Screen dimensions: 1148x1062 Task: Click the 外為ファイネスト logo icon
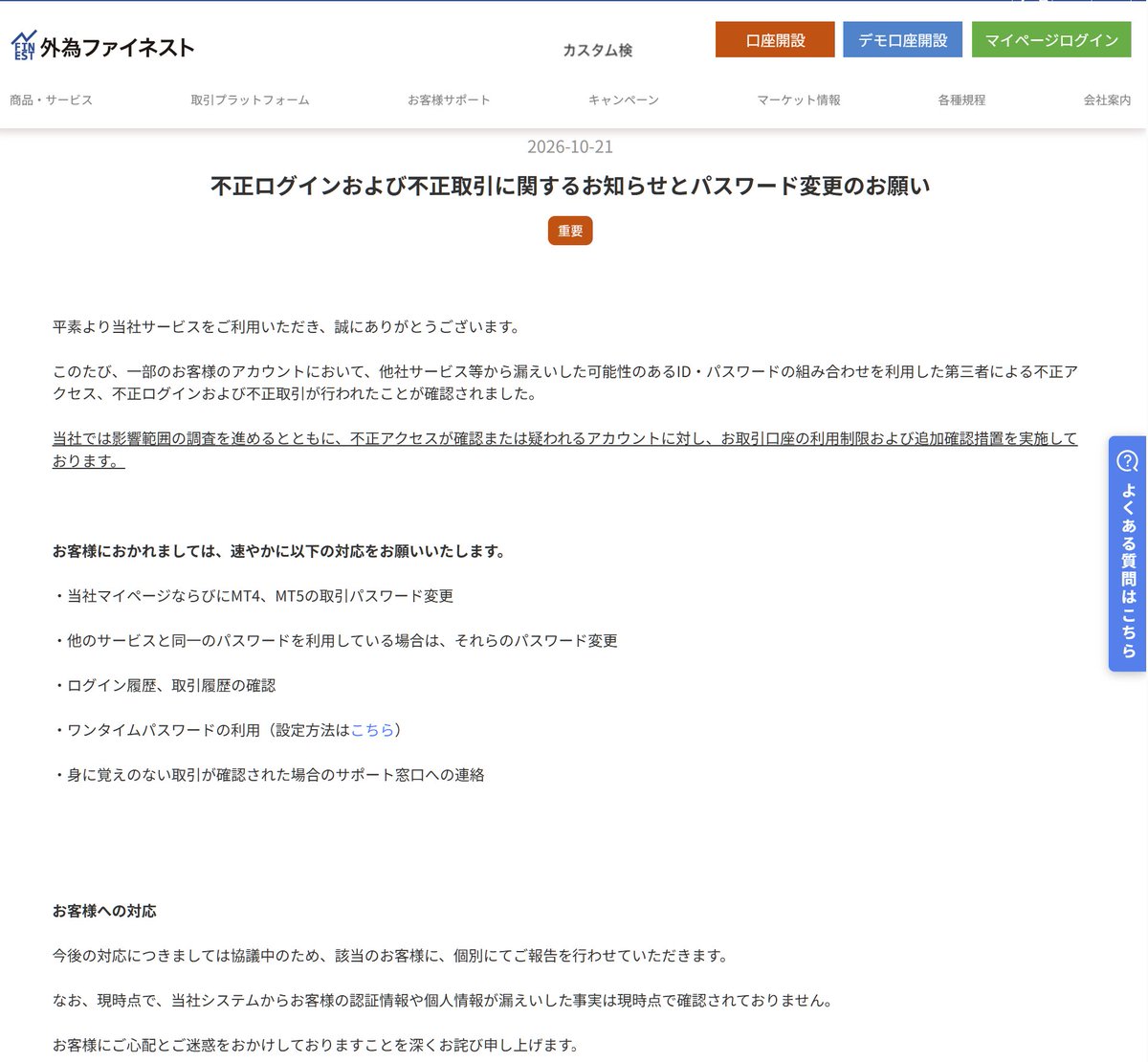pos(24,46)
